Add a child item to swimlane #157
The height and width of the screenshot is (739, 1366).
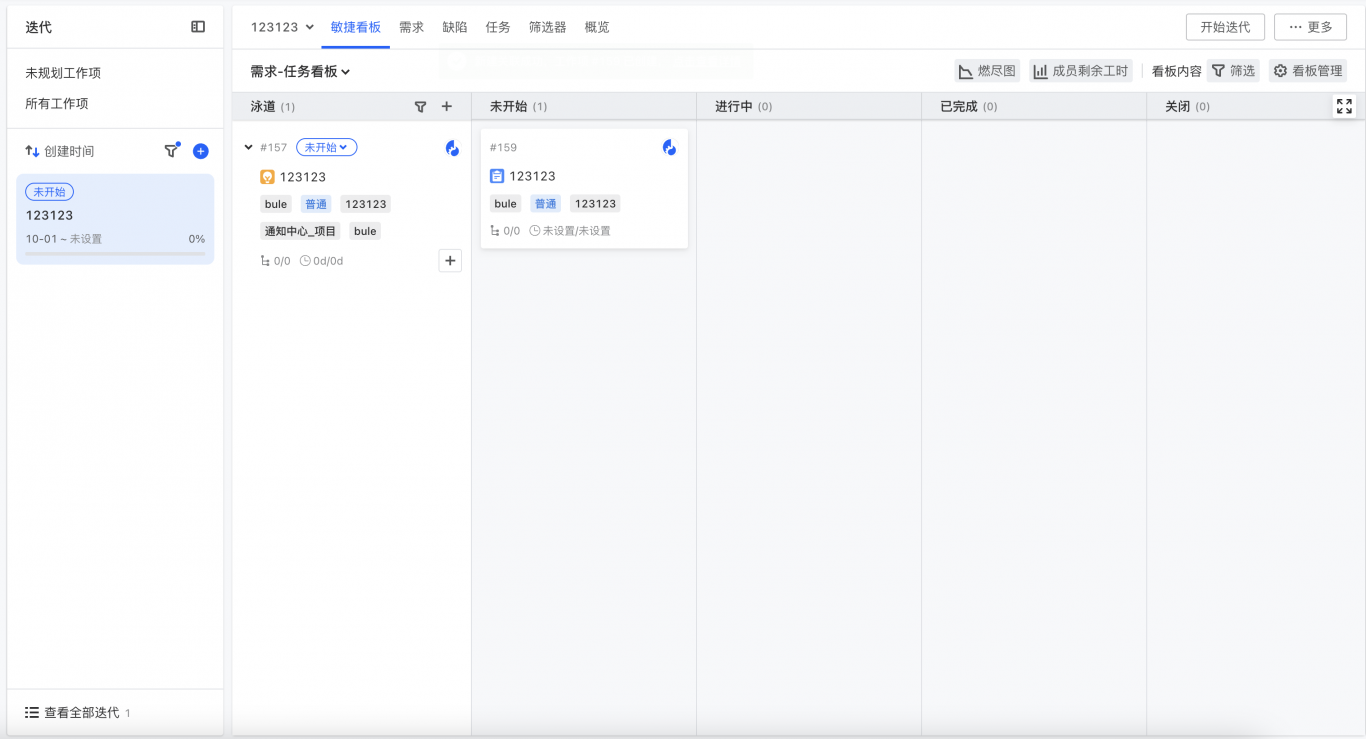(450, 261)
